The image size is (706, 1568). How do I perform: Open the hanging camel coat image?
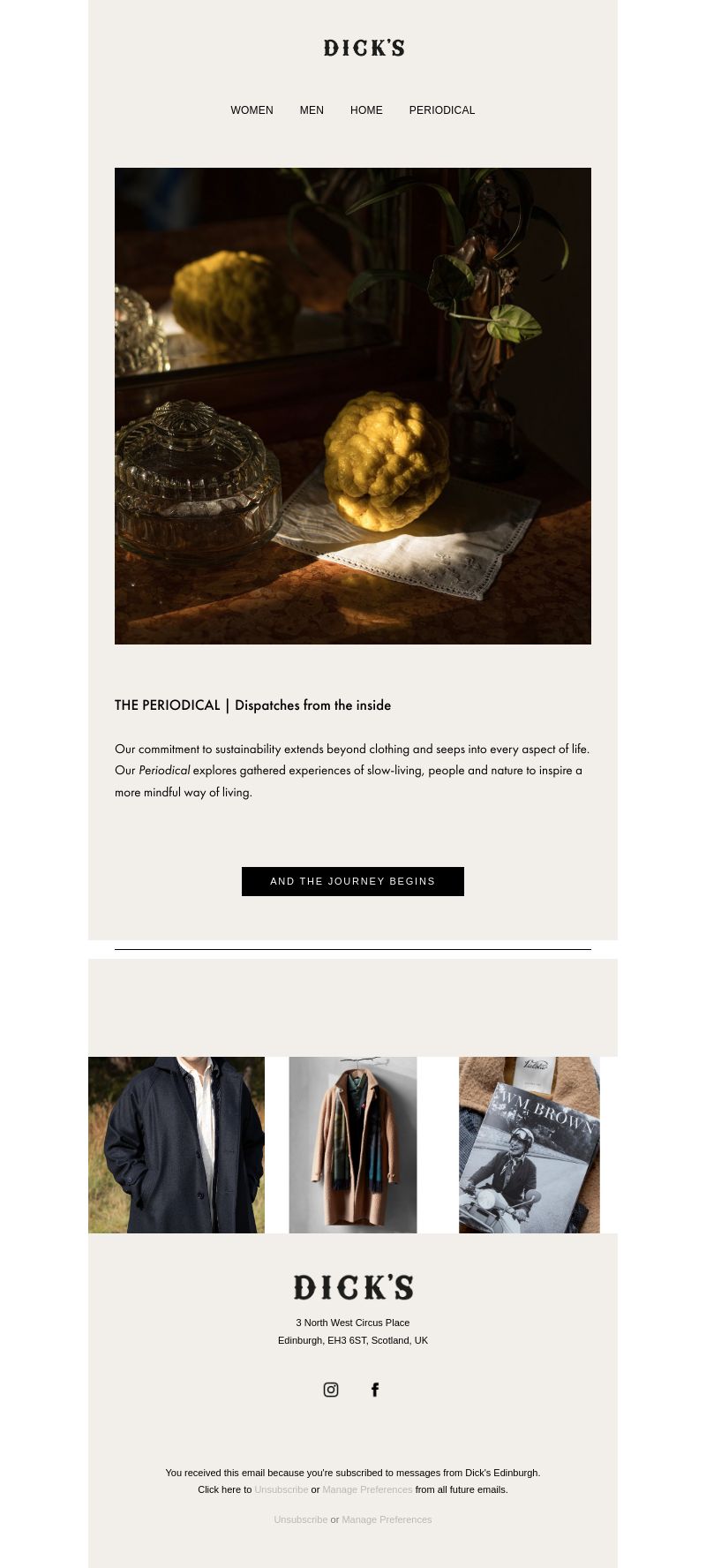353,1145
